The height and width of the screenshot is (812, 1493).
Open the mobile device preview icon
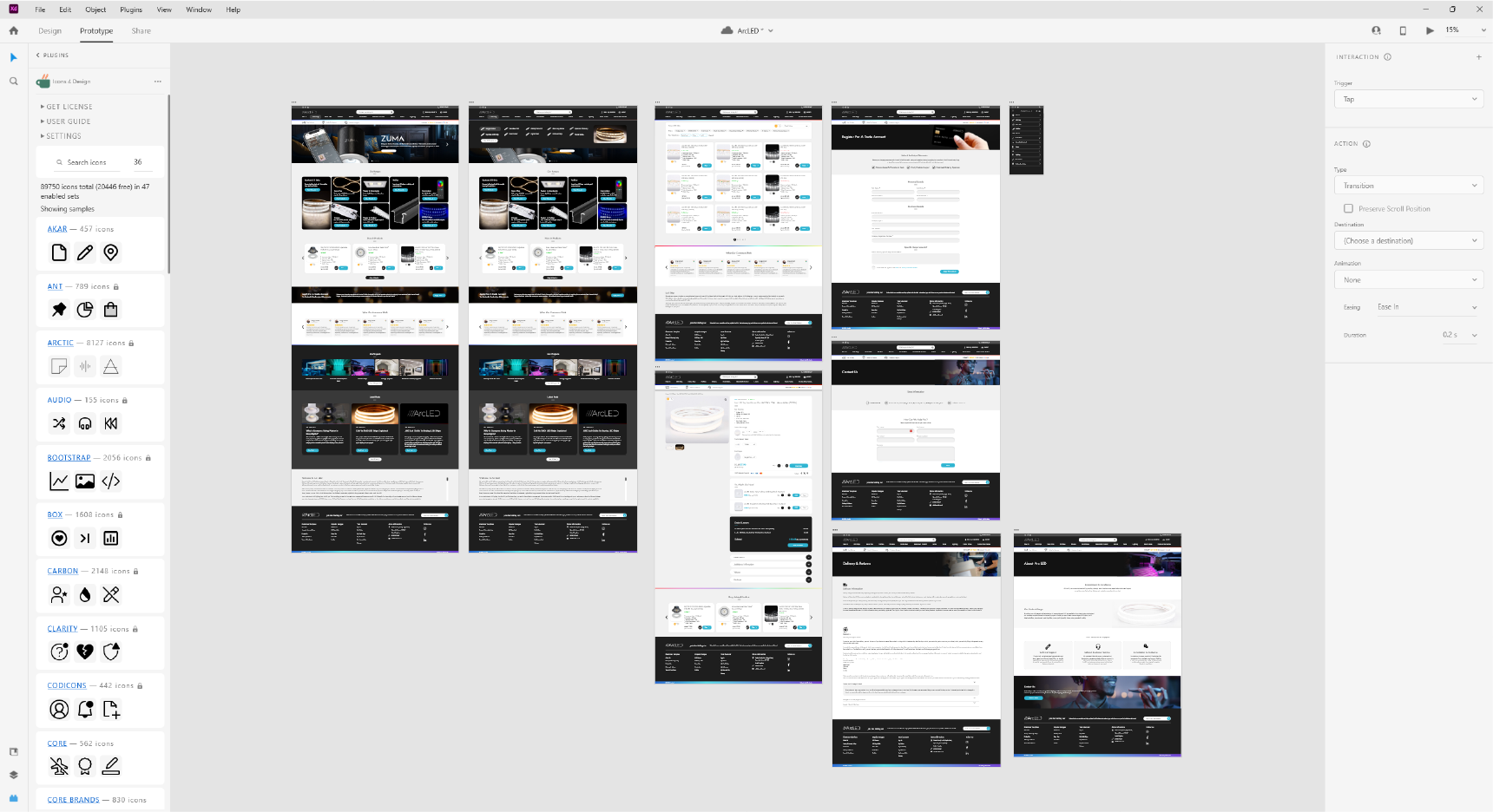click(x=1403, y=30)
